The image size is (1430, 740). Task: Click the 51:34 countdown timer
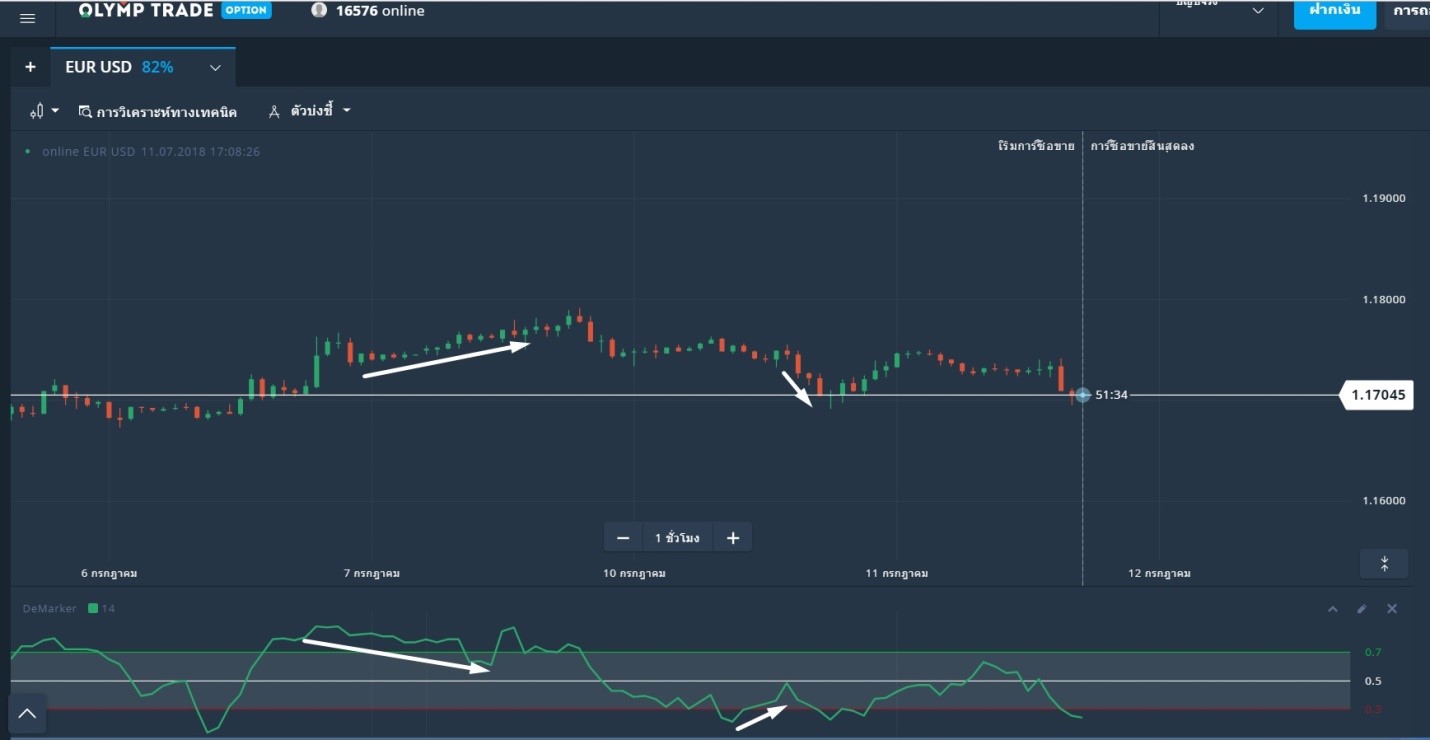[1111, 395]
